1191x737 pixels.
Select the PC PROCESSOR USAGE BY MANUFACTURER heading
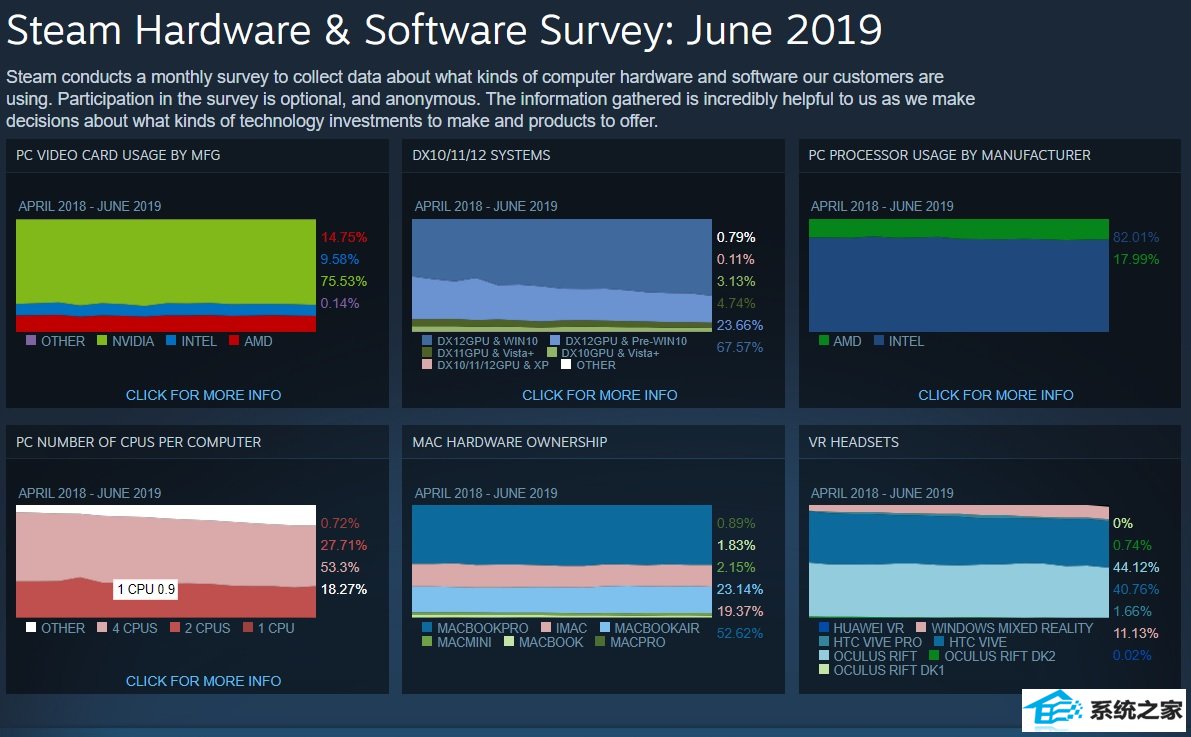click(949, 156)
